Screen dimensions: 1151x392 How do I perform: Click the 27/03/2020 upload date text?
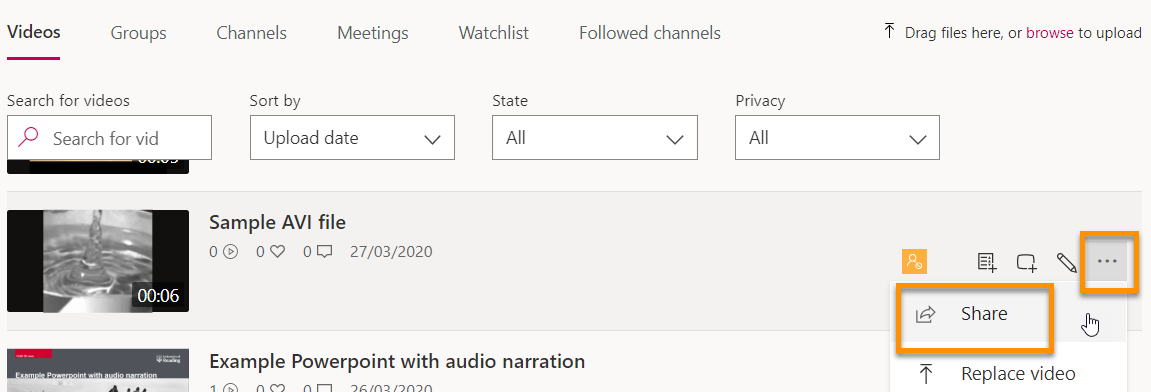point(391,252)
